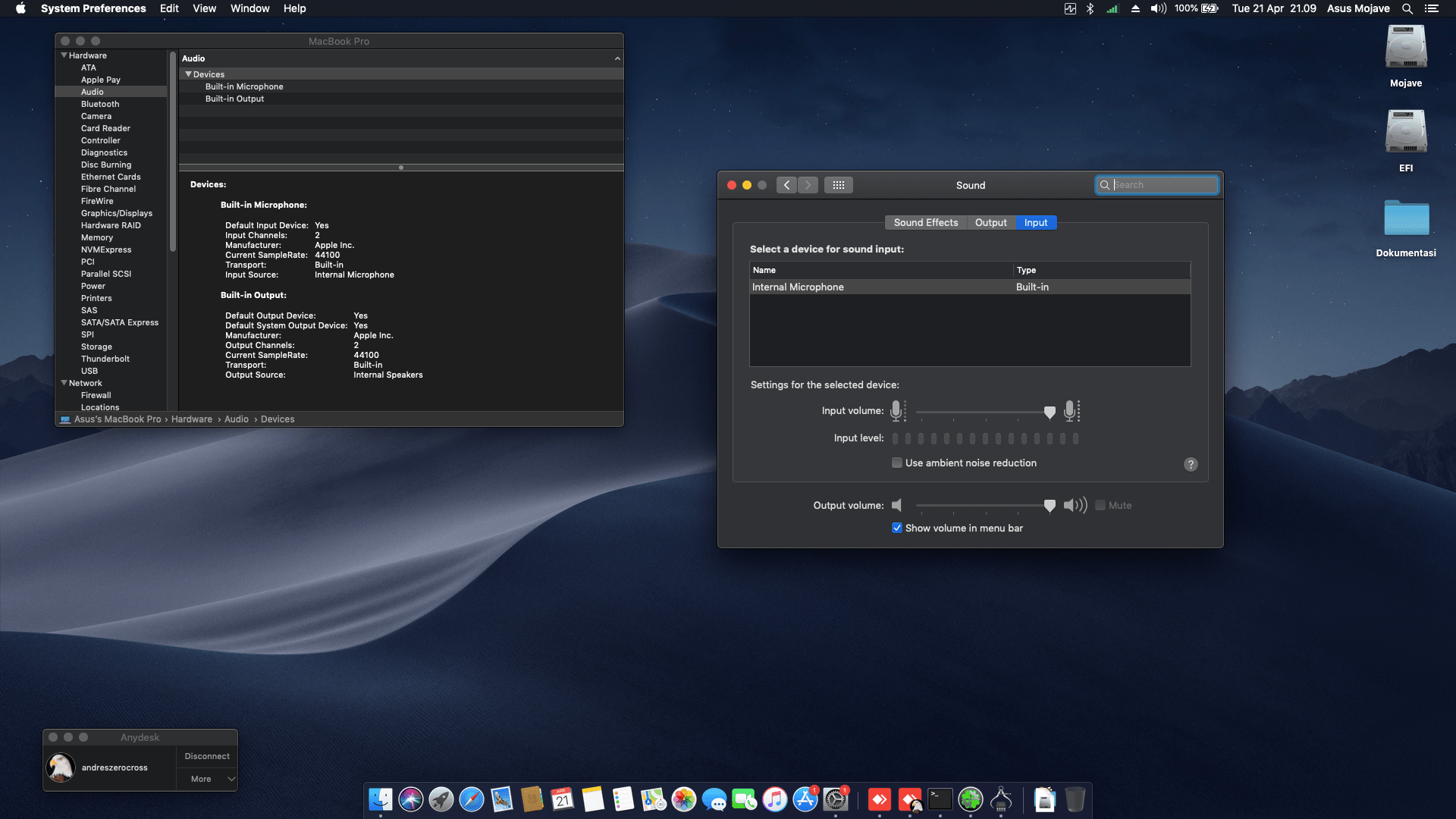Open Photos from the dock
1456x819 pixels.
[684, 799]
